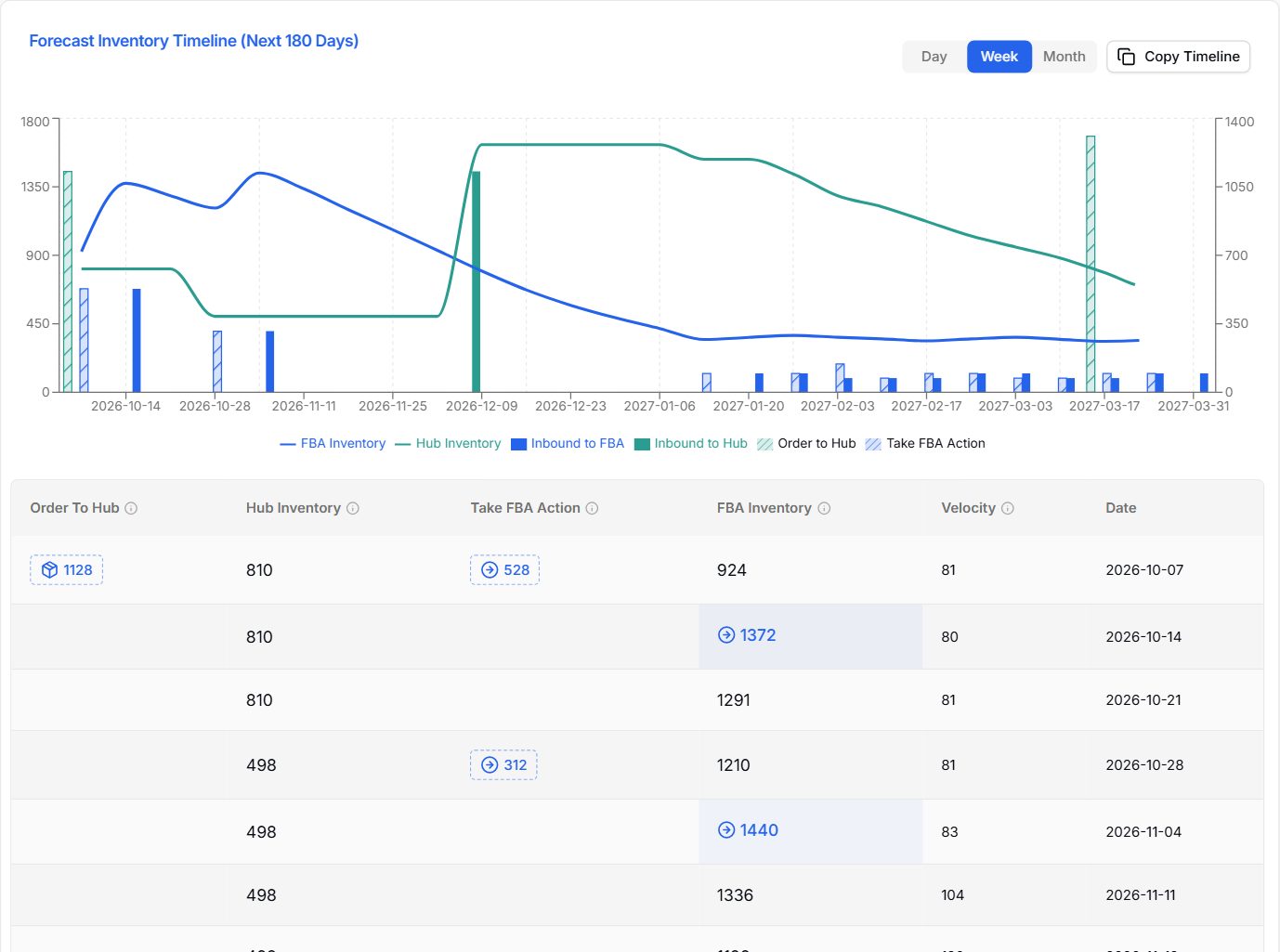
Task: Click the date cell 2026-11-04
Action: (x=1143, y=832)
